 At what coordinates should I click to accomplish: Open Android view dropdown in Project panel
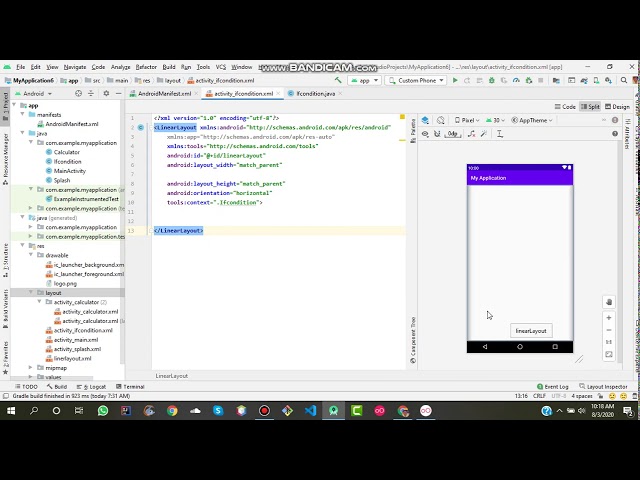[x=34, y=93]
